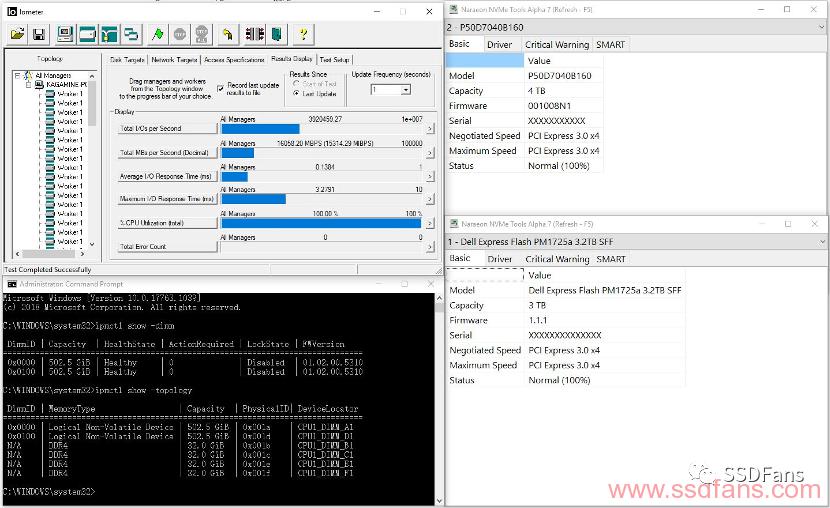Select the Start of Test radio button
Viewport: 830px width, 508px height.
click(x=296, y=84)
